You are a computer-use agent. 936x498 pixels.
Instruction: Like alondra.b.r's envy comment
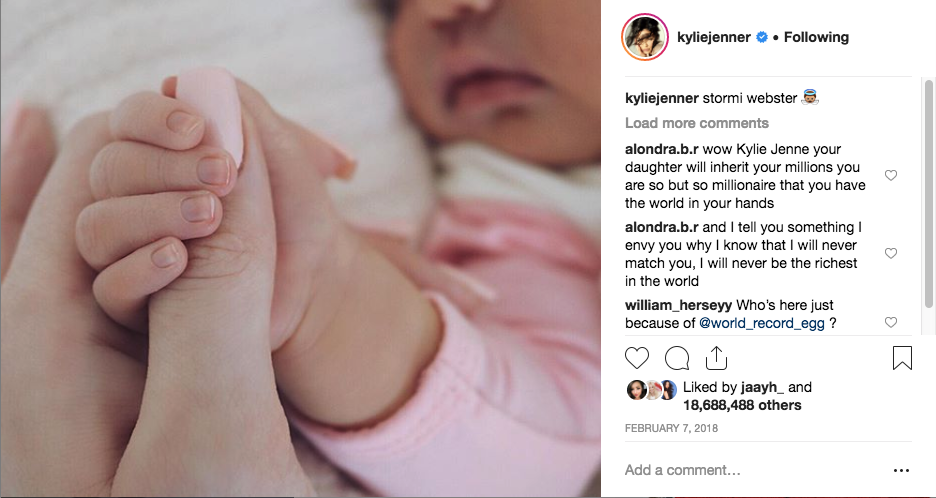tap(891, 254)
